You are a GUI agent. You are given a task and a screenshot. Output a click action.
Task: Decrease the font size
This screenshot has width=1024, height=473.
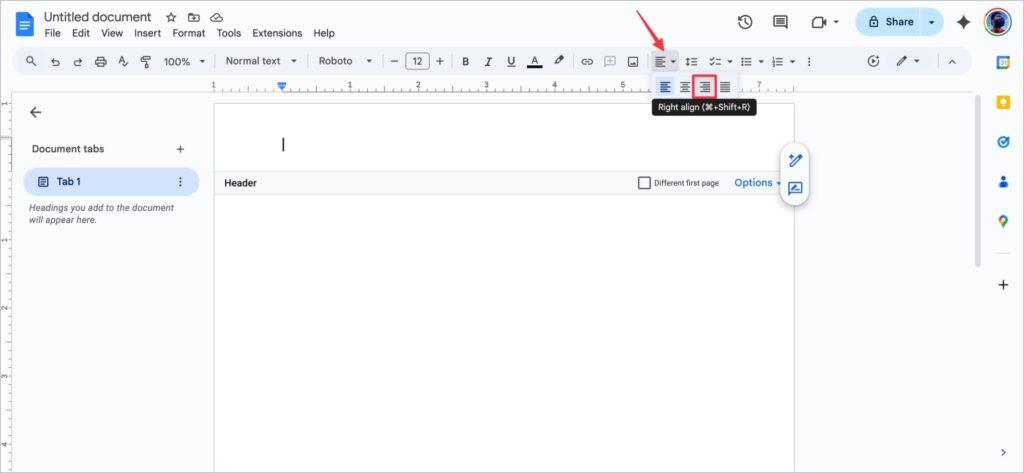(x=394, y=61)
